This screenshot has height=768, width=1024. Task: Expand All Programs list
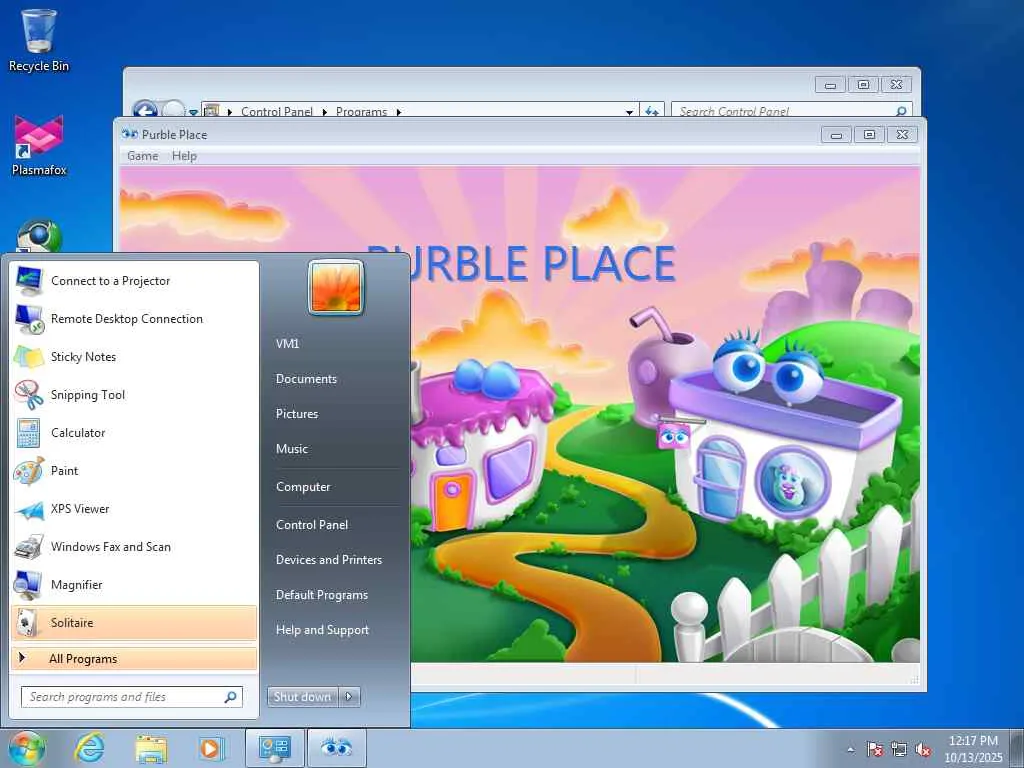click(x=134, y=658)
